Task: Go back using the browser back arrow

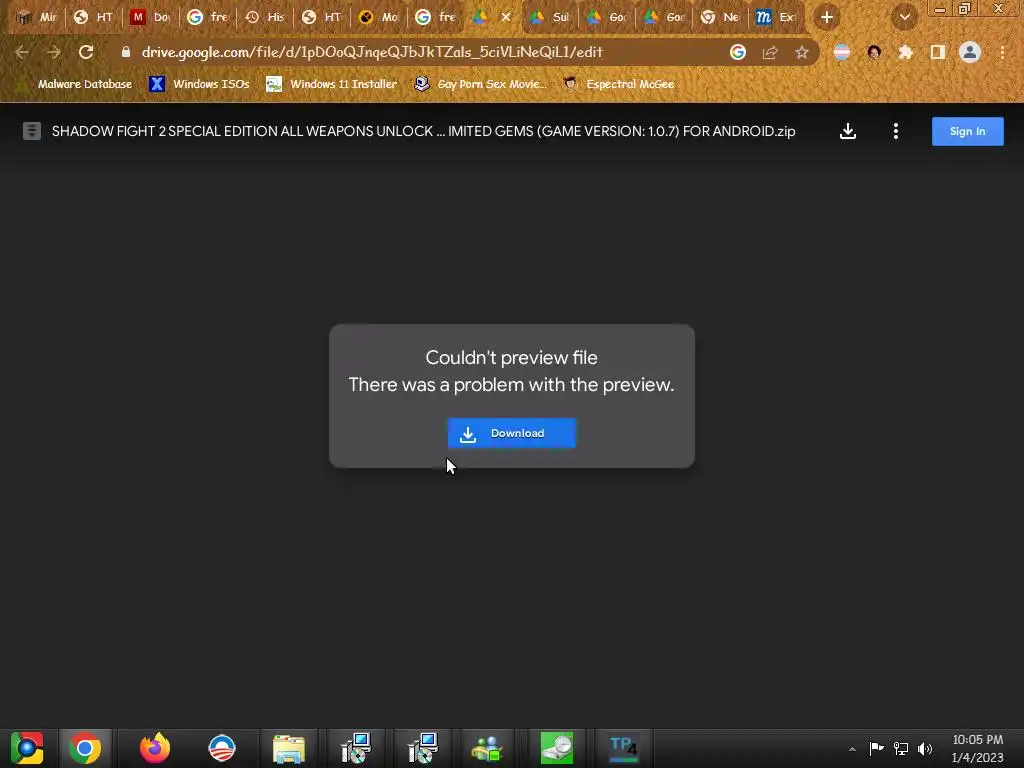Action: point(22,52)
